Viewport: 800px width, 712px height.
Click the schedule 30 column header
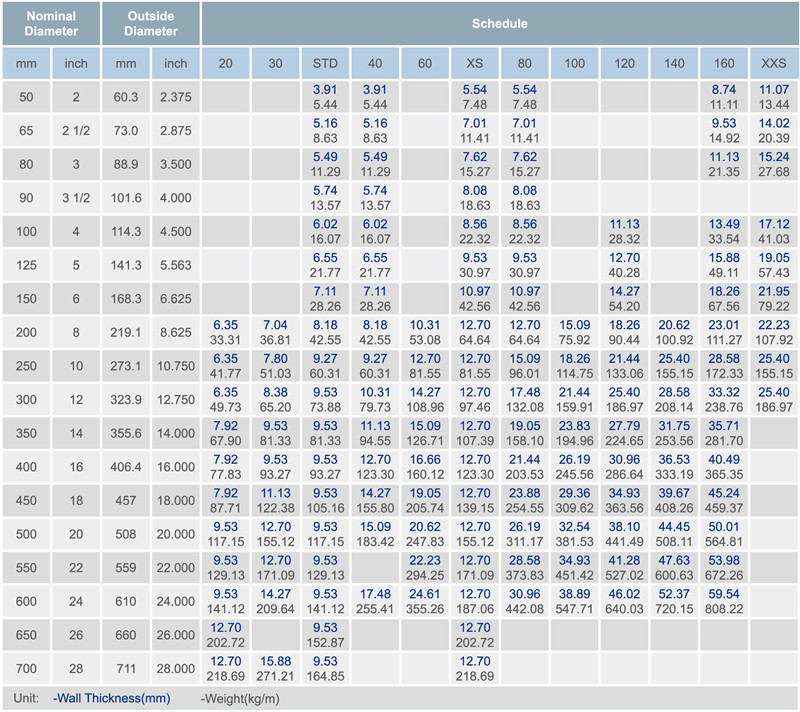pos(275,63)
